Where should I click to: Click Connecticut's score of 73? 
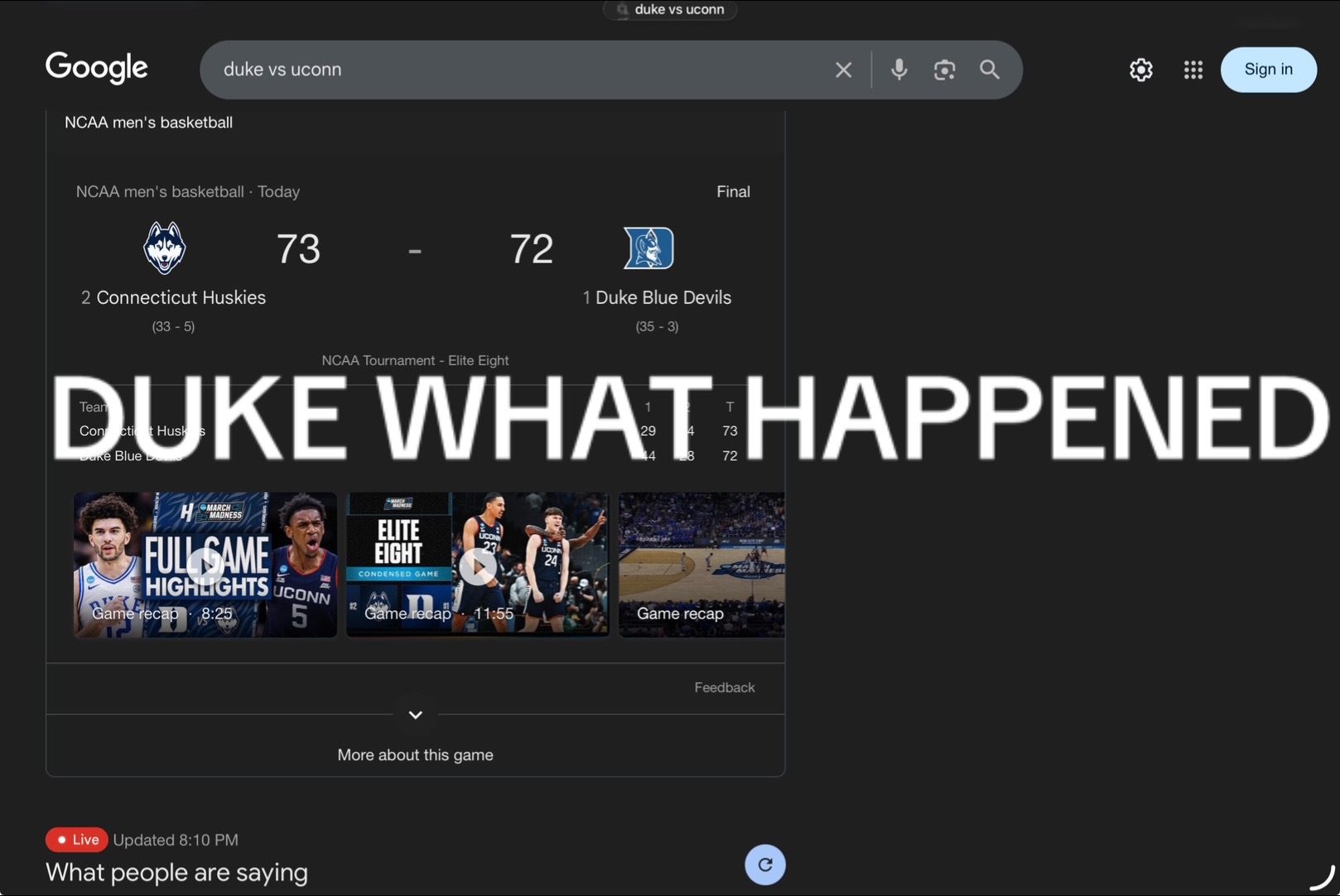point(298,248)
